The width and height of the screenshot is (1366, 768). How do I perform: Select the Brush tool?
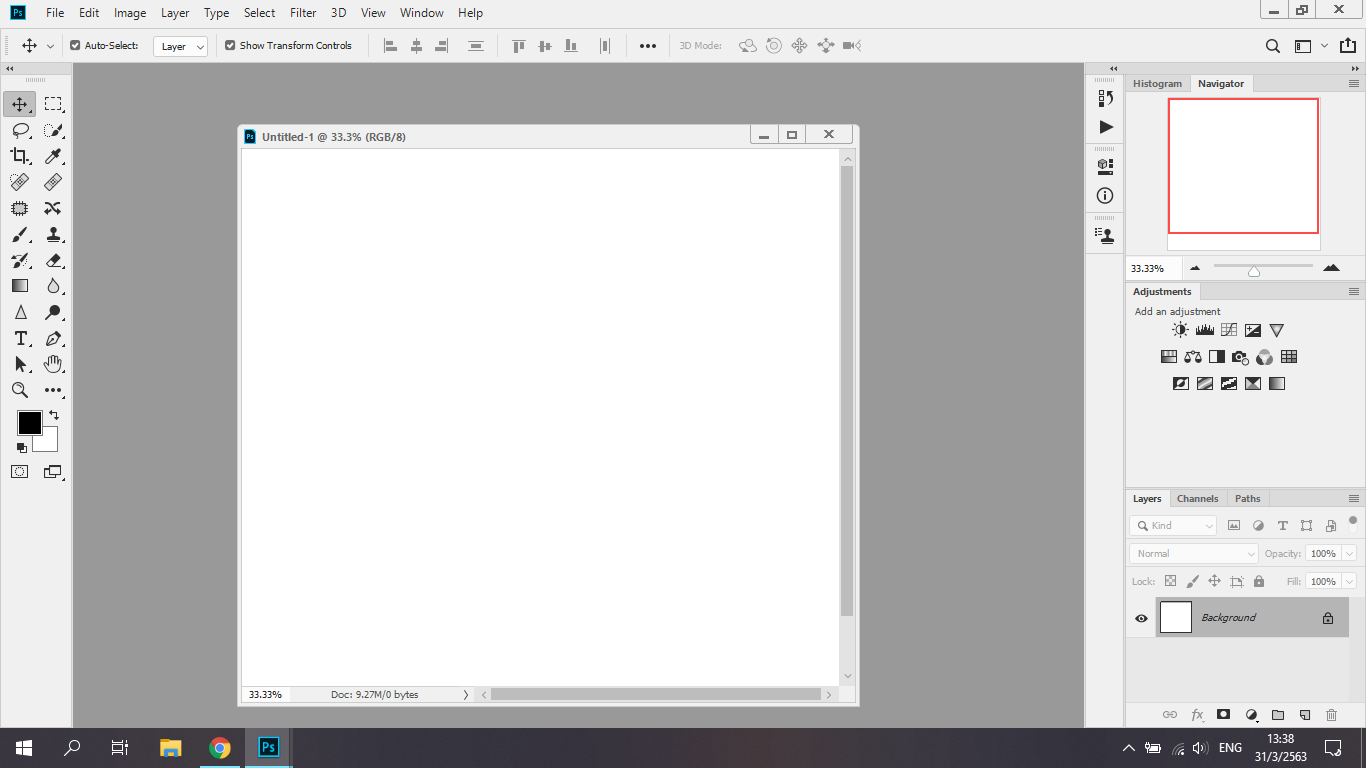(x=20, y=234)
